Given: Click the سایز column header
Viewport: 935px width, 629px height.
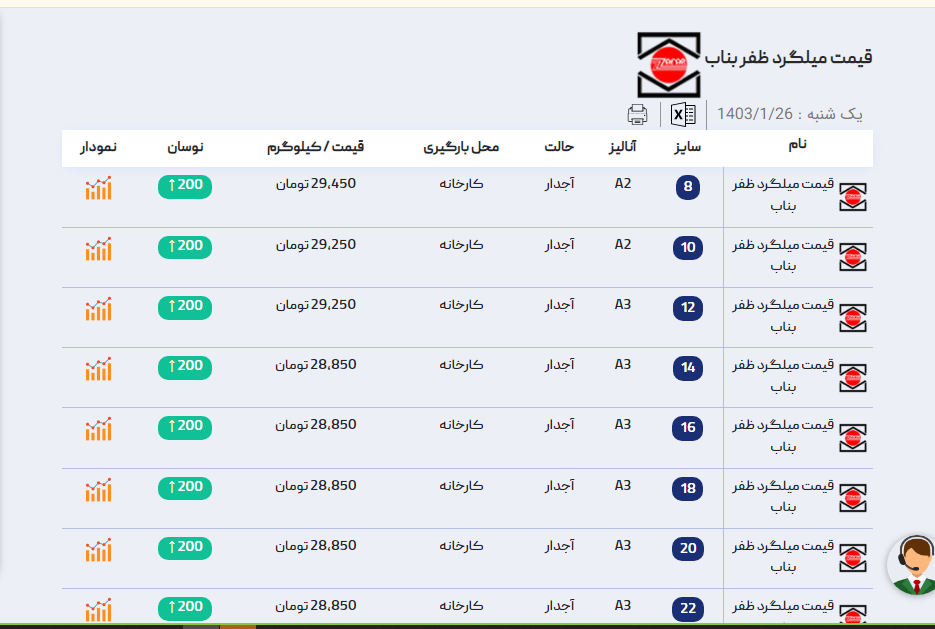Looking at the screenshot, I should point(687,148).
